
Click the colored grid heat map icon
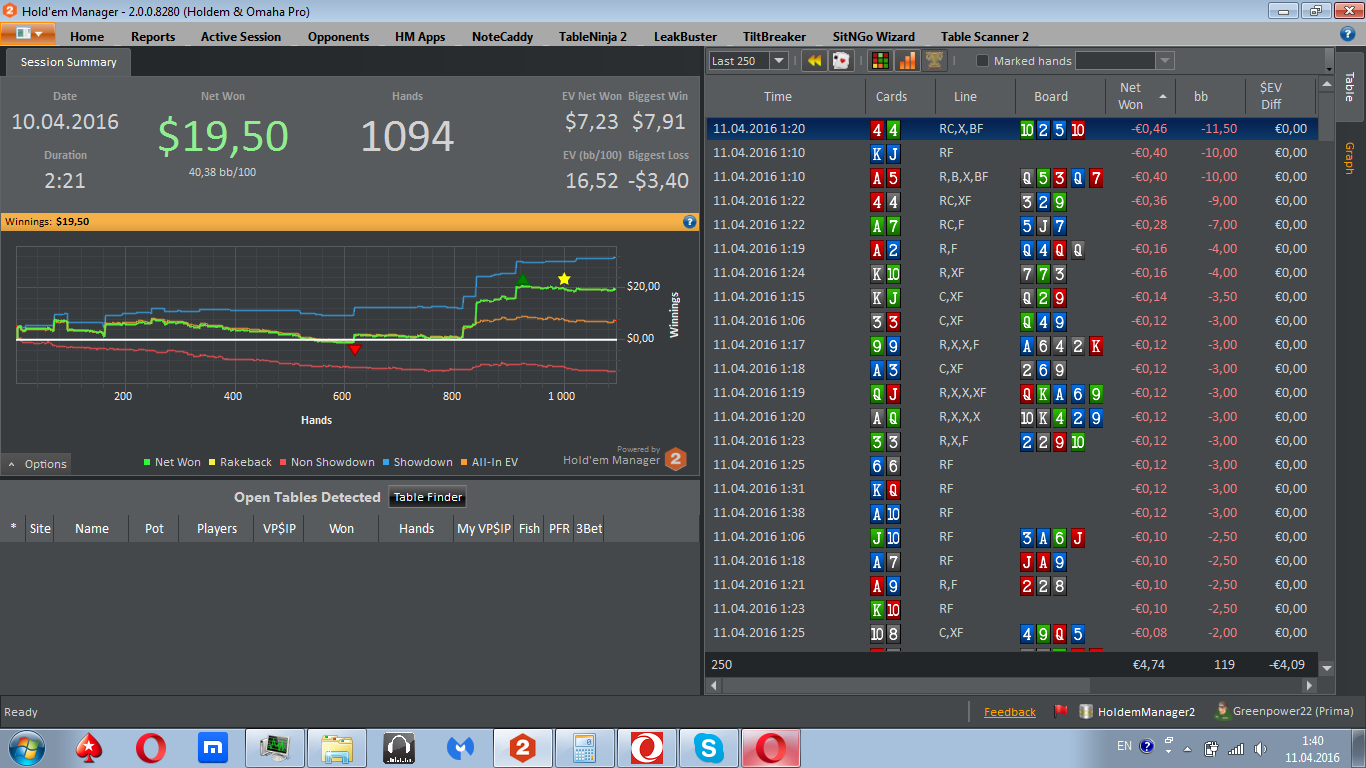pos(880,61)
